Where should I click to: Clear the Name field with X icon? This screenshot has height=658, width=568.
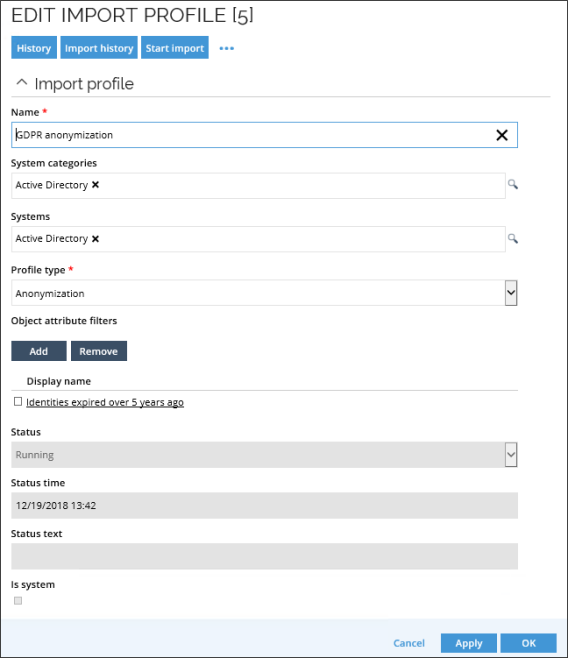(x=502, y=135)
